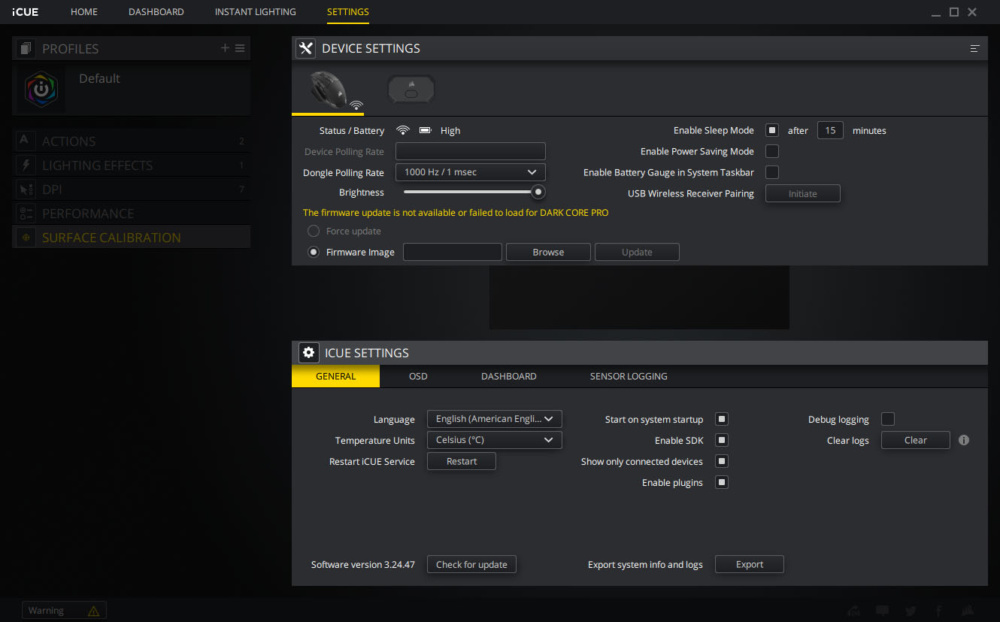Click the Brightness slider handle
The image size is (1000, 622).
point(538,192)
